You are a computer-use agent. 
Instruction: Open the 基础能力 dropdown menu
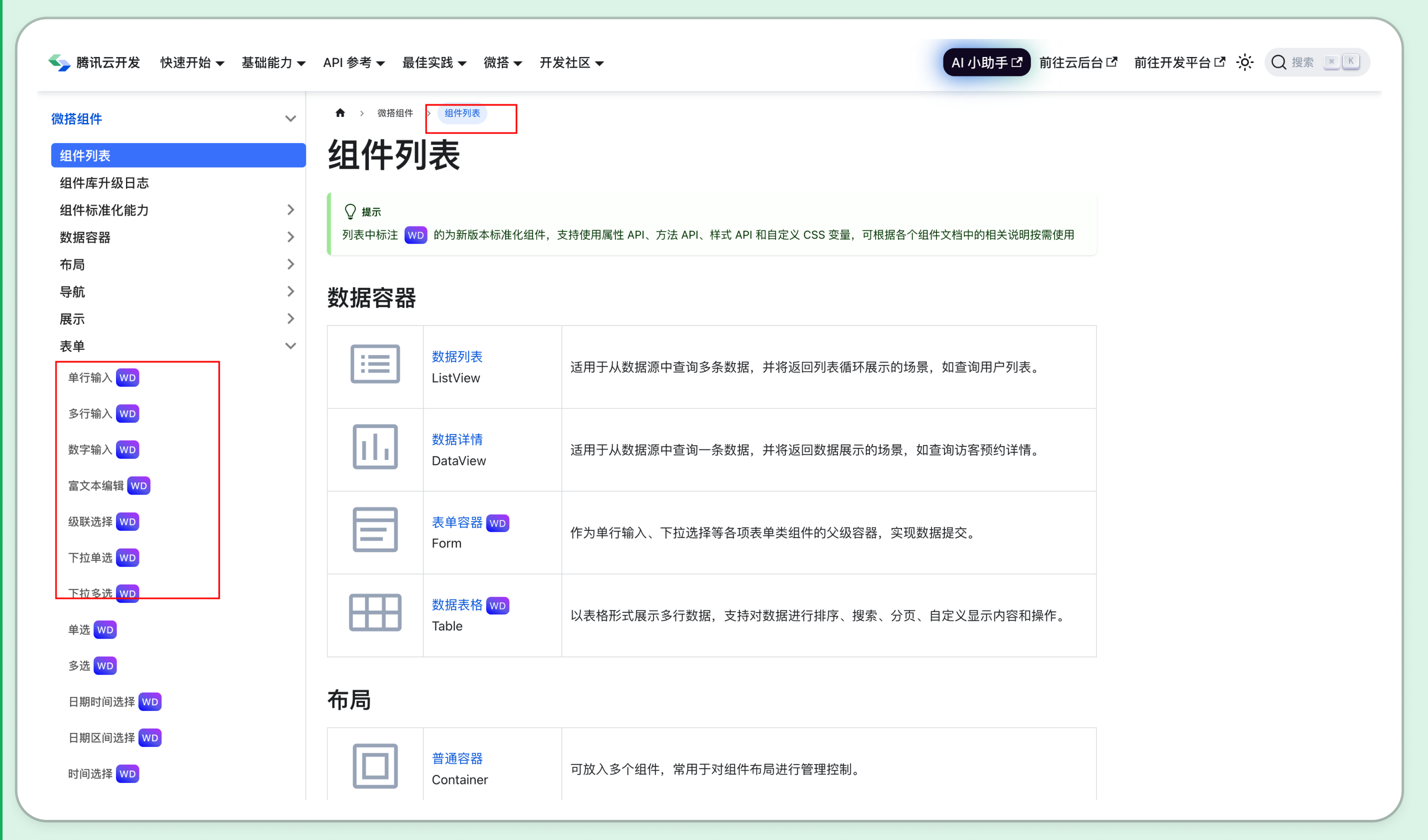(x=273, y=62)
